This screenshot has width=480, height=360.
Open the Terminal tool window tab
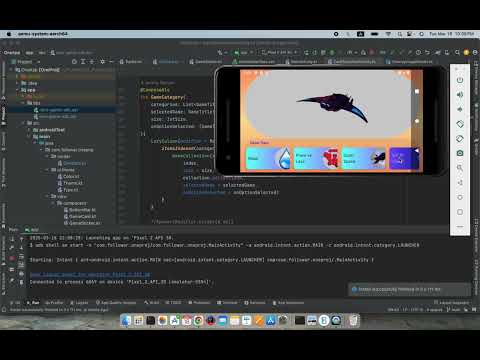click(227, 303)
